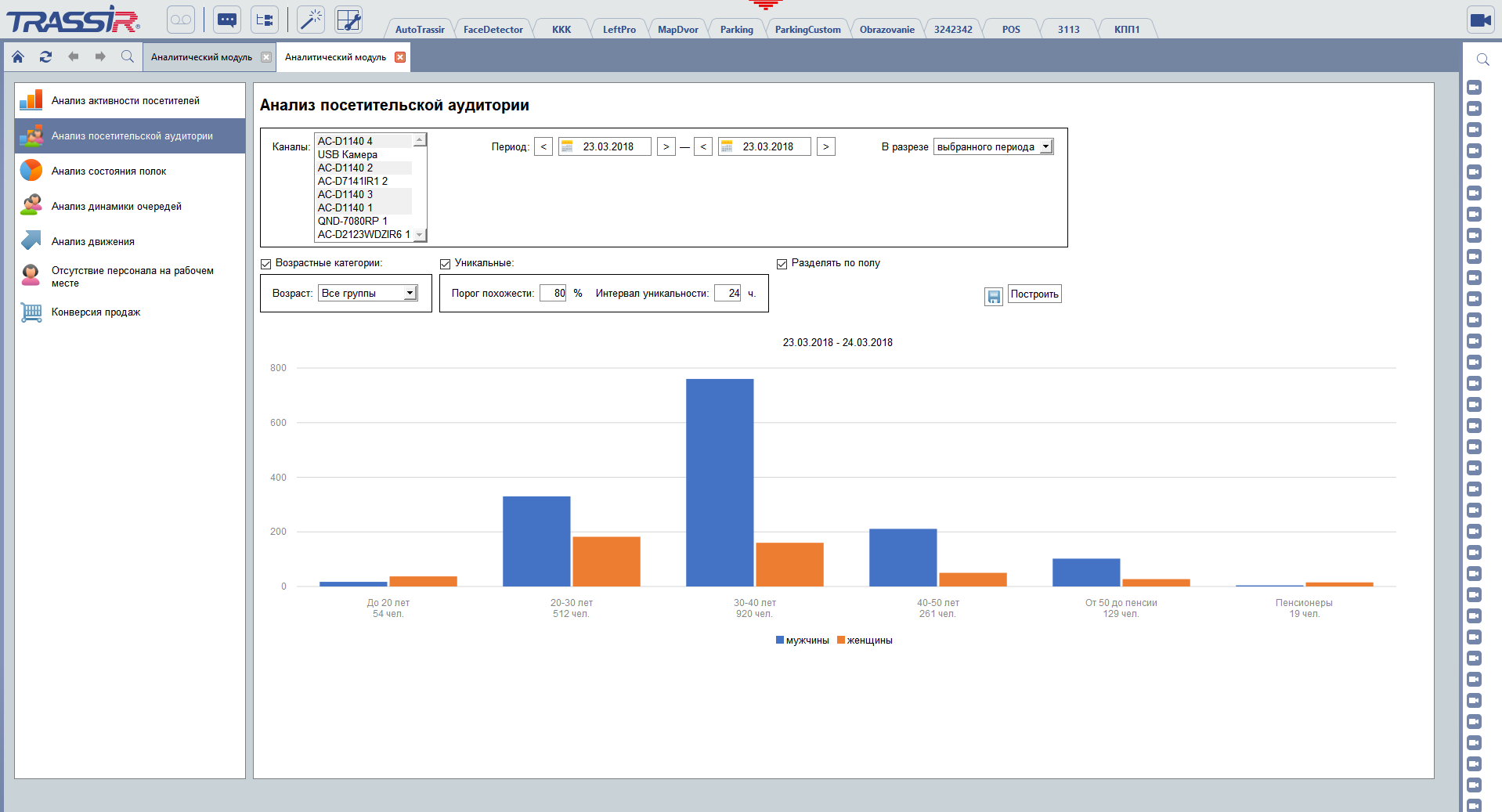Screen dimensions: 1502x812
Task: Open the FaceDetector tab
Action: (x=493, y=28)
